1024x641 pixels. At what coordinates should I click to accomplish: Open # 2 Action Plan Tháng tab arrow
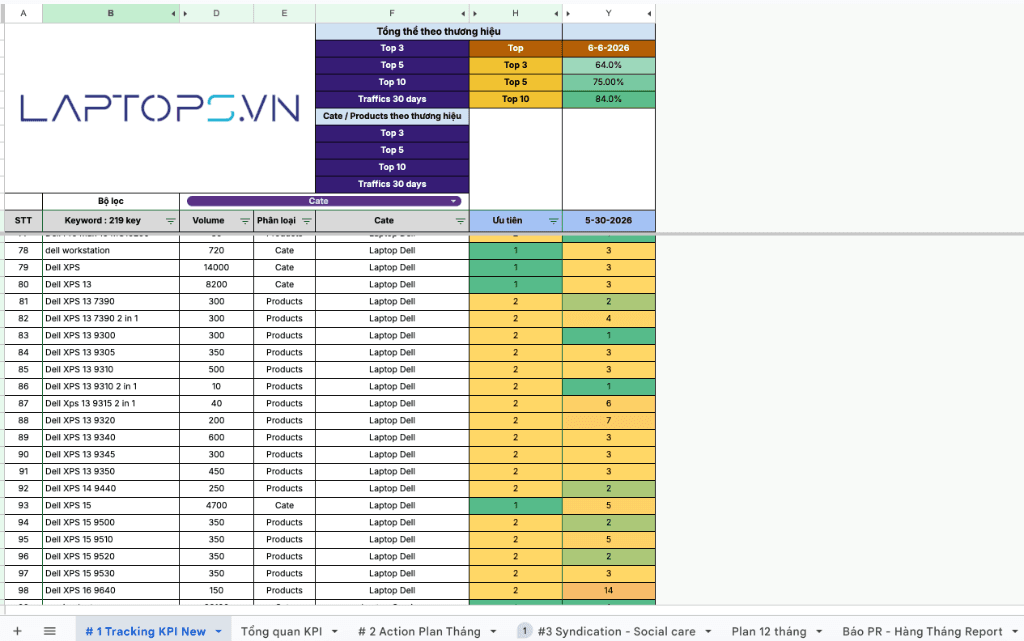pos(493,632)
